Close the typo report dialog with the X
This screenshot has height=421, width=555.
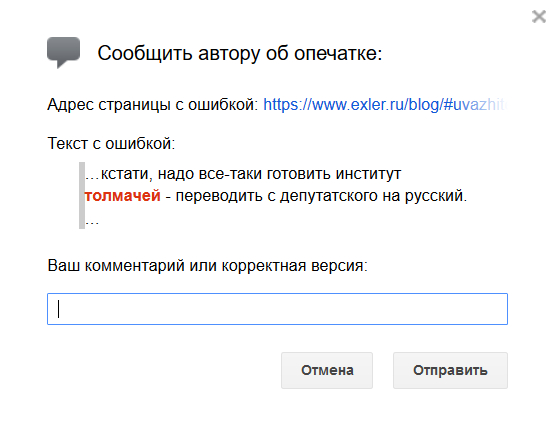pyautogui.click(x=539, y=16)
